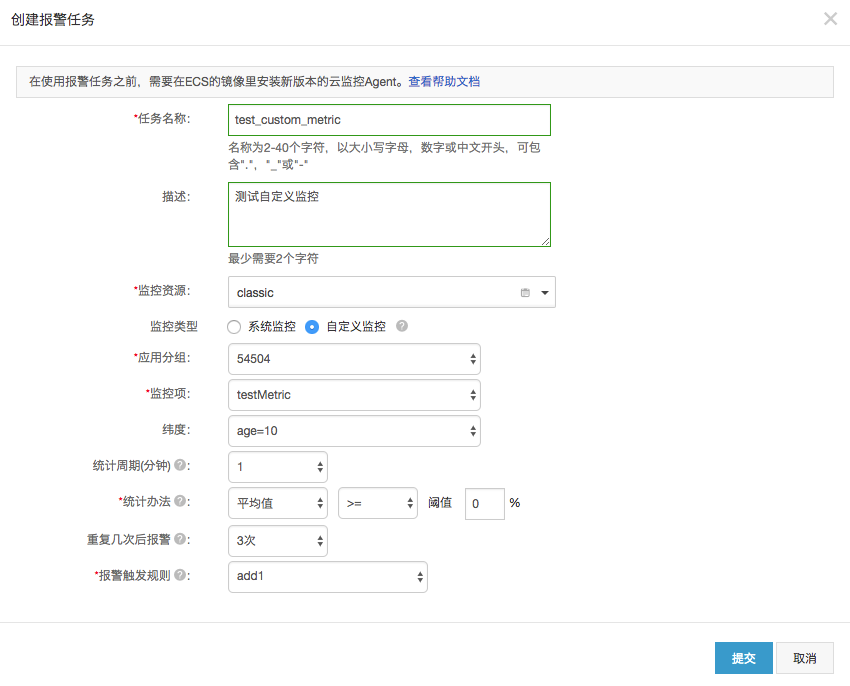The width and height of the screenshot is (850, 686).
Task: Click the hint text 最少需要2个字符
Action: (273, 259)
